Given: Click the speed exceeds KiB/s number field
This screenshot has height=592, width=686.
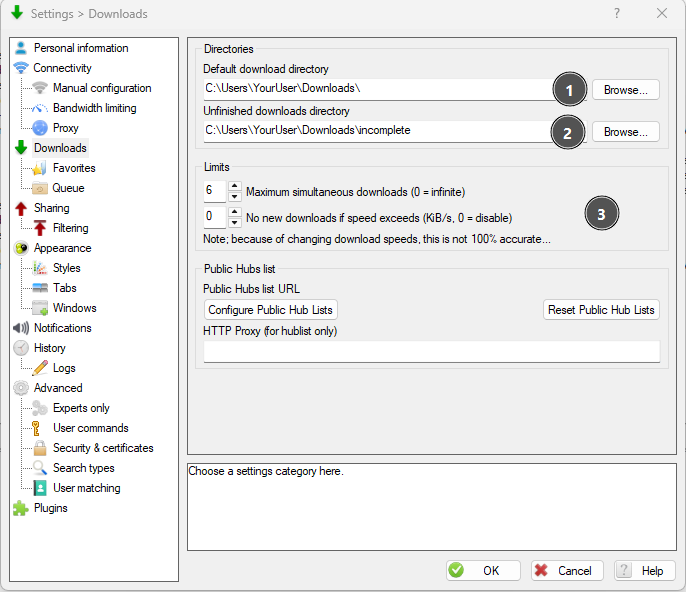Looking at the screenshot, I should pyautogui.click(x=215, y=217).
